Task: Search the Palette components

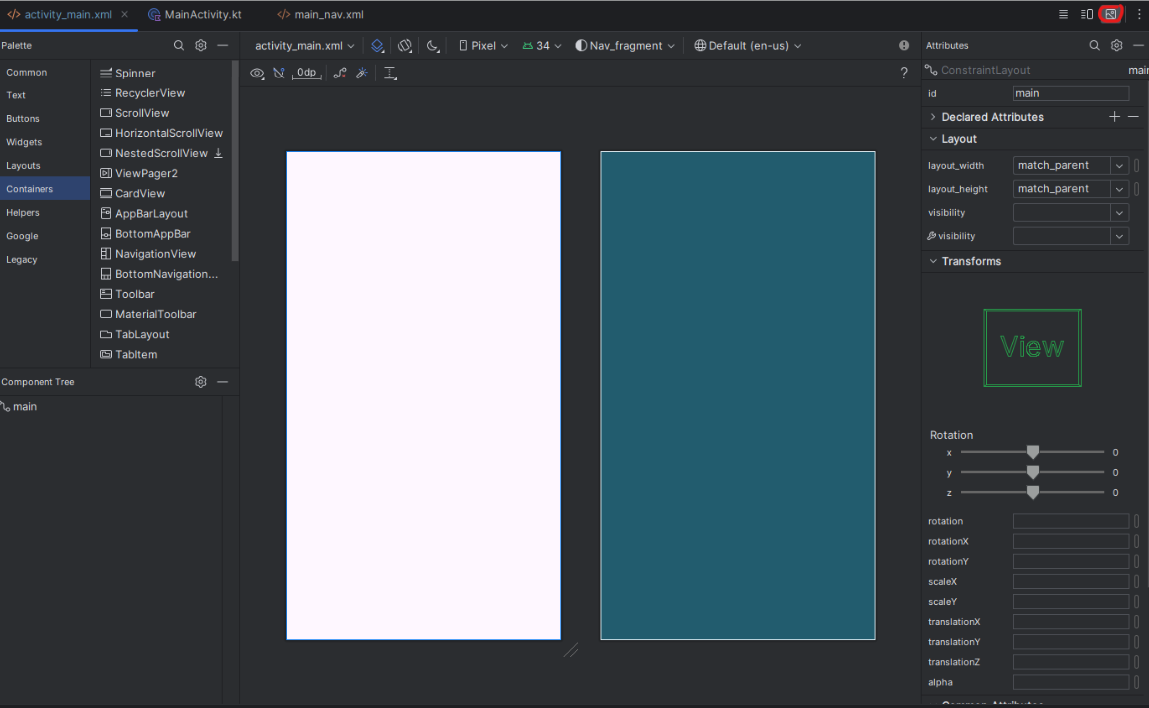Action: pyautogui.click(x=179, y=45)
